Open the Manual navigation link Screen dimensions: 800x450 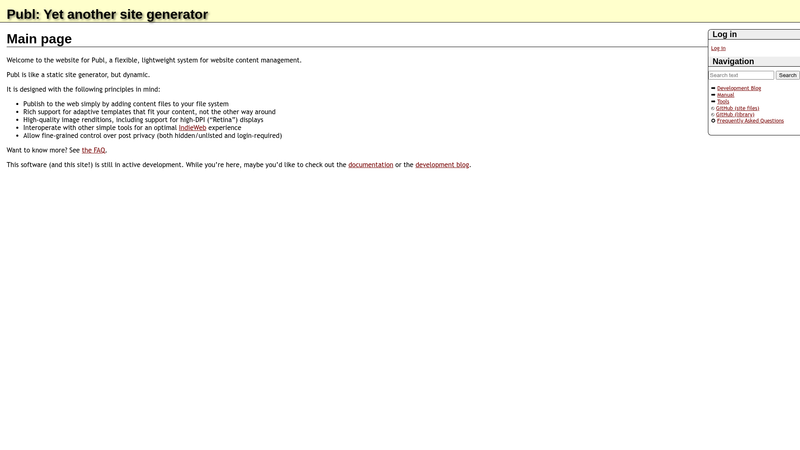[726, 95]
